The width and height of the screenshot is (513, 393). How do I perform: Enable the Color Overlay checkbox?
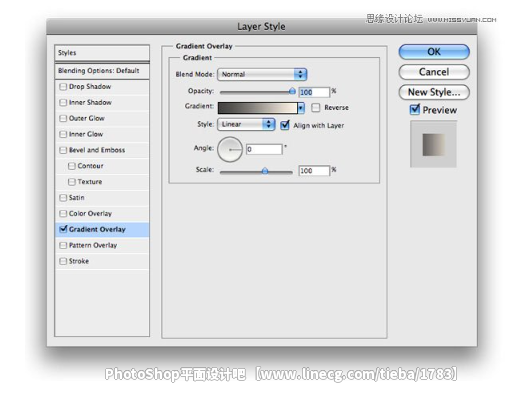coord(63,214)
